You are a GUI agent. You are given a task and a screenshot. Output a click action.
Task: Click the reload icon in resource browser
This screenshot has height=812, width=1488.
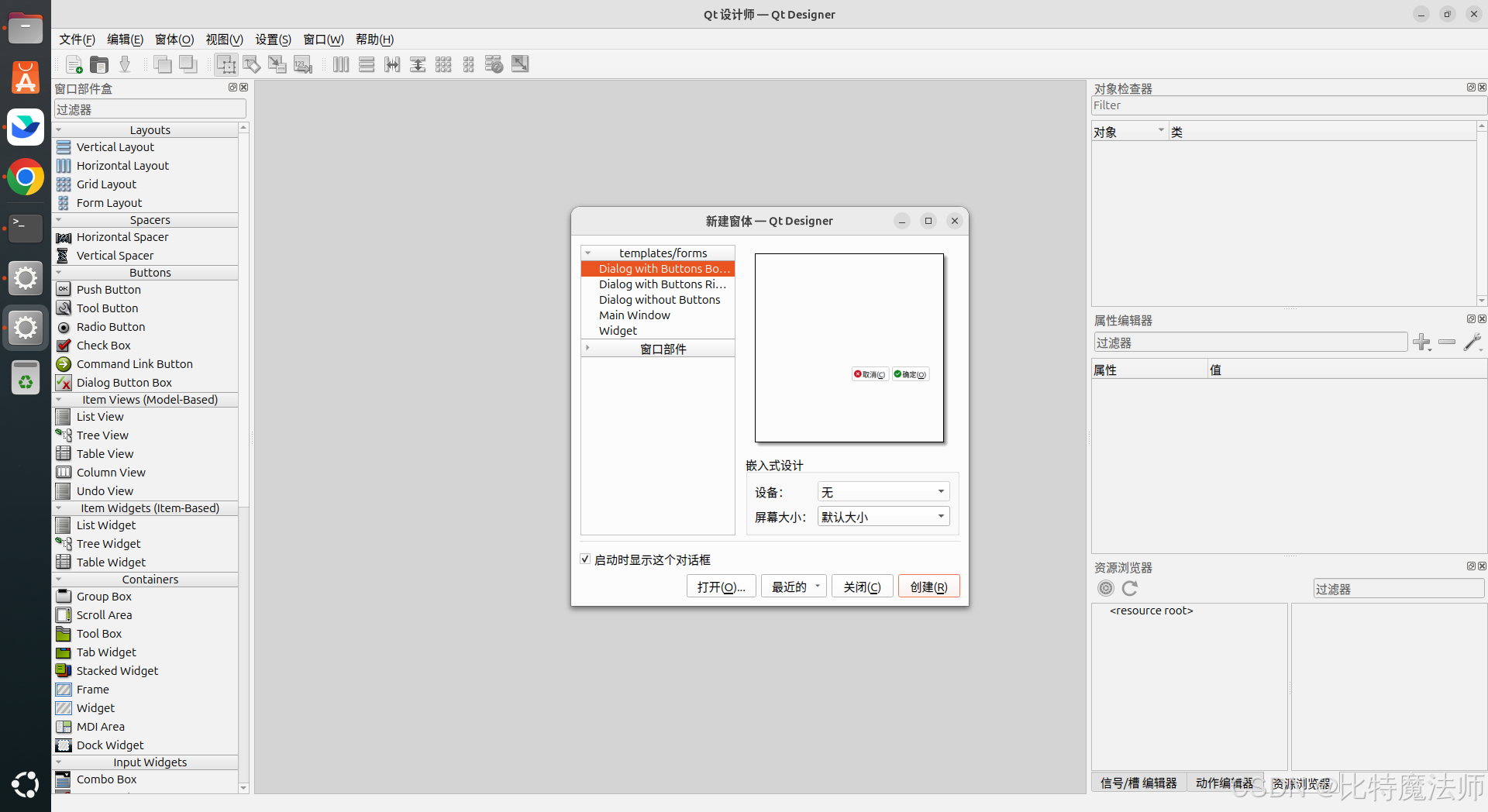pyautogui.click(x=1129, y=588)
